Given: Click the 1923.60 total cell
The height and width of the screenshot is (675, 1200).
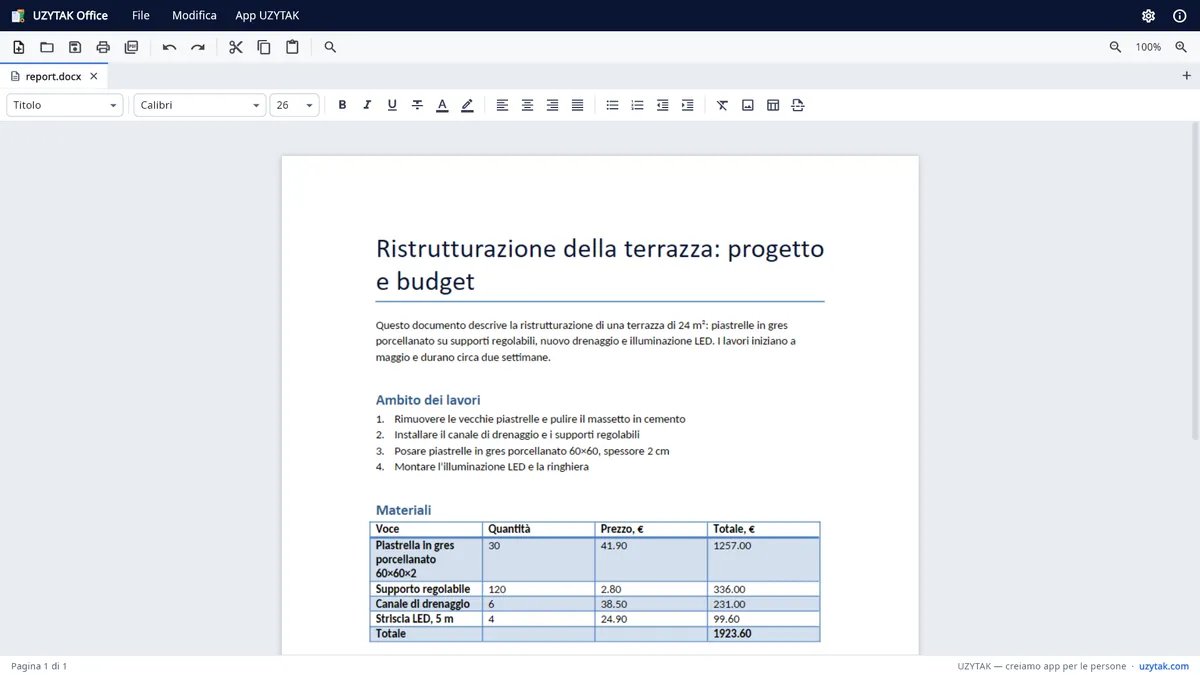Looking at the screenshot, I should [x=763, y=634].
